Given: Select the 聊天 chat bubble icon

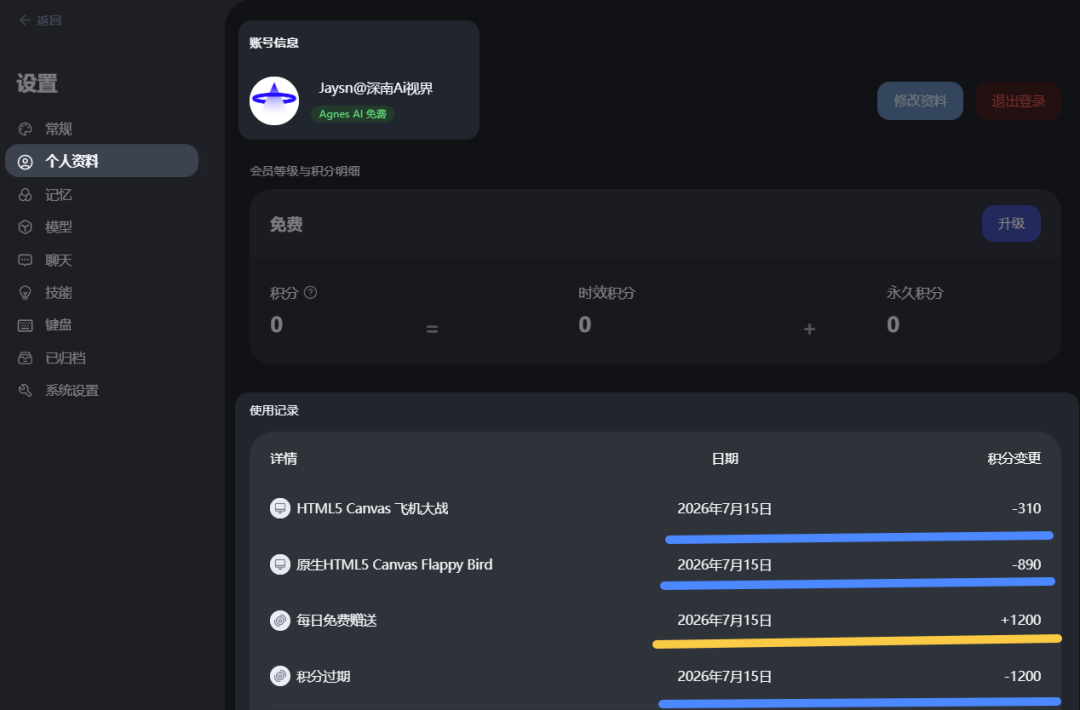Looking at the screenshot, I should tap(25, 260).
